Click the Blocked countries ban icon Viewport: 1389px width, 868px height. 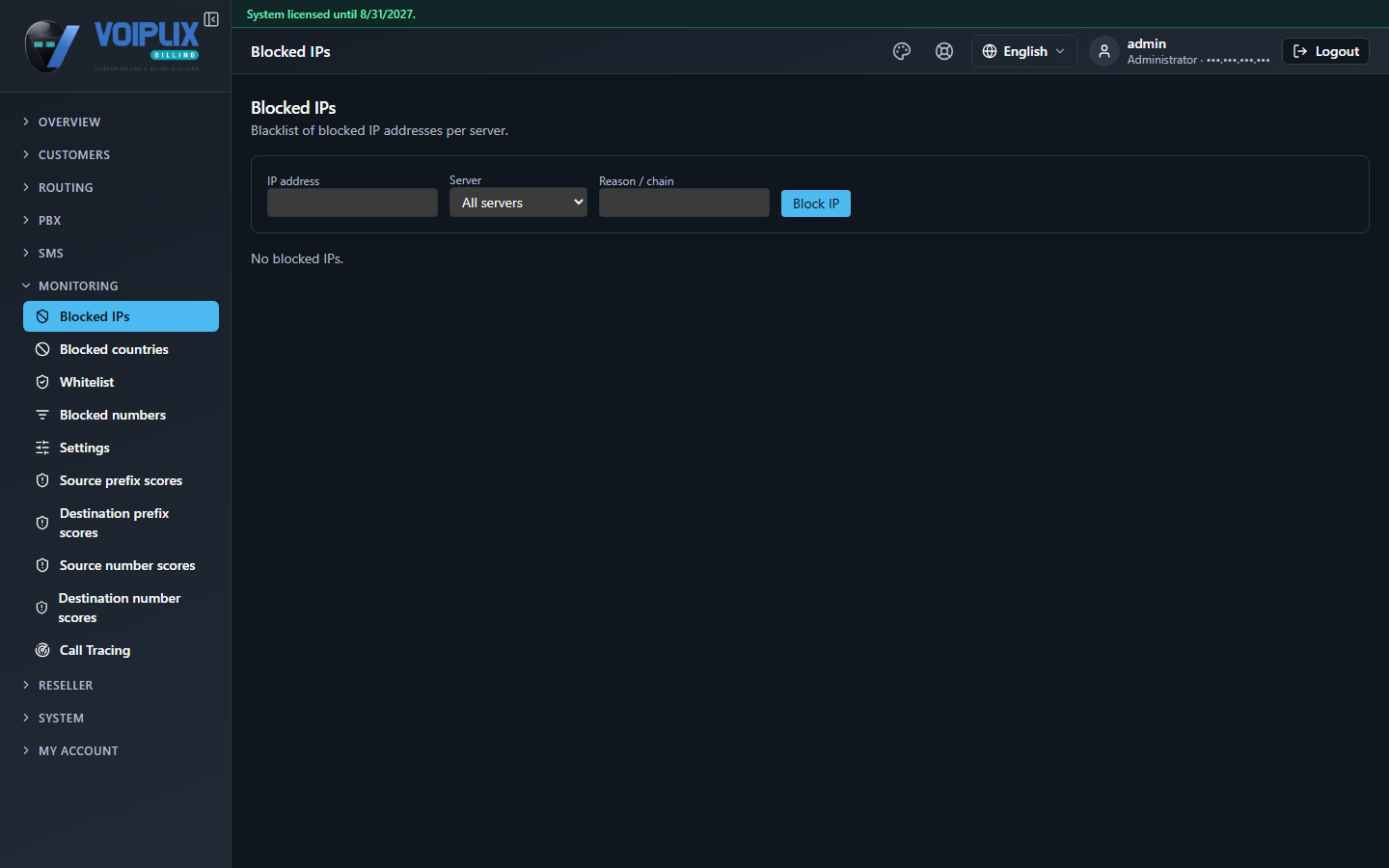click(x=42, y=349)
